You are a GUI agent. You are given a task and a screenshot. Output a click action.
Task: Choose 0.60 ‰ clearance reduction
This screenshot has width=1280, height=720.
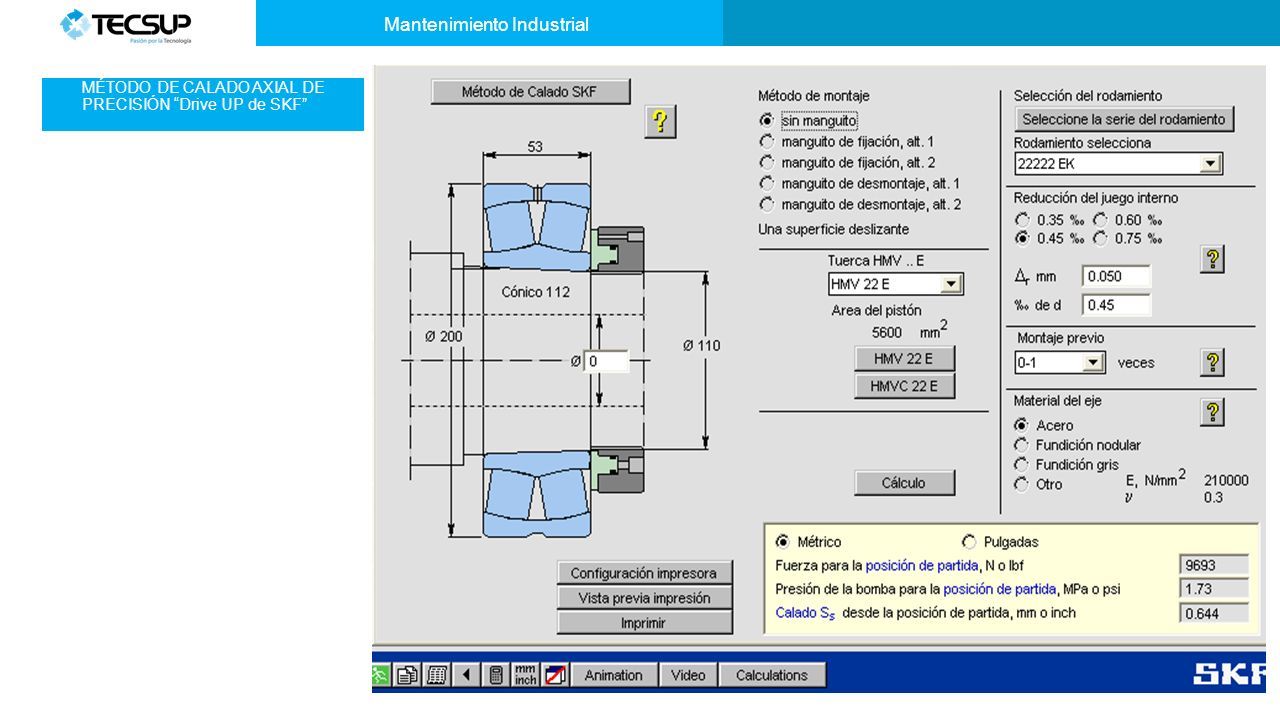click(x=1101, y=219)
